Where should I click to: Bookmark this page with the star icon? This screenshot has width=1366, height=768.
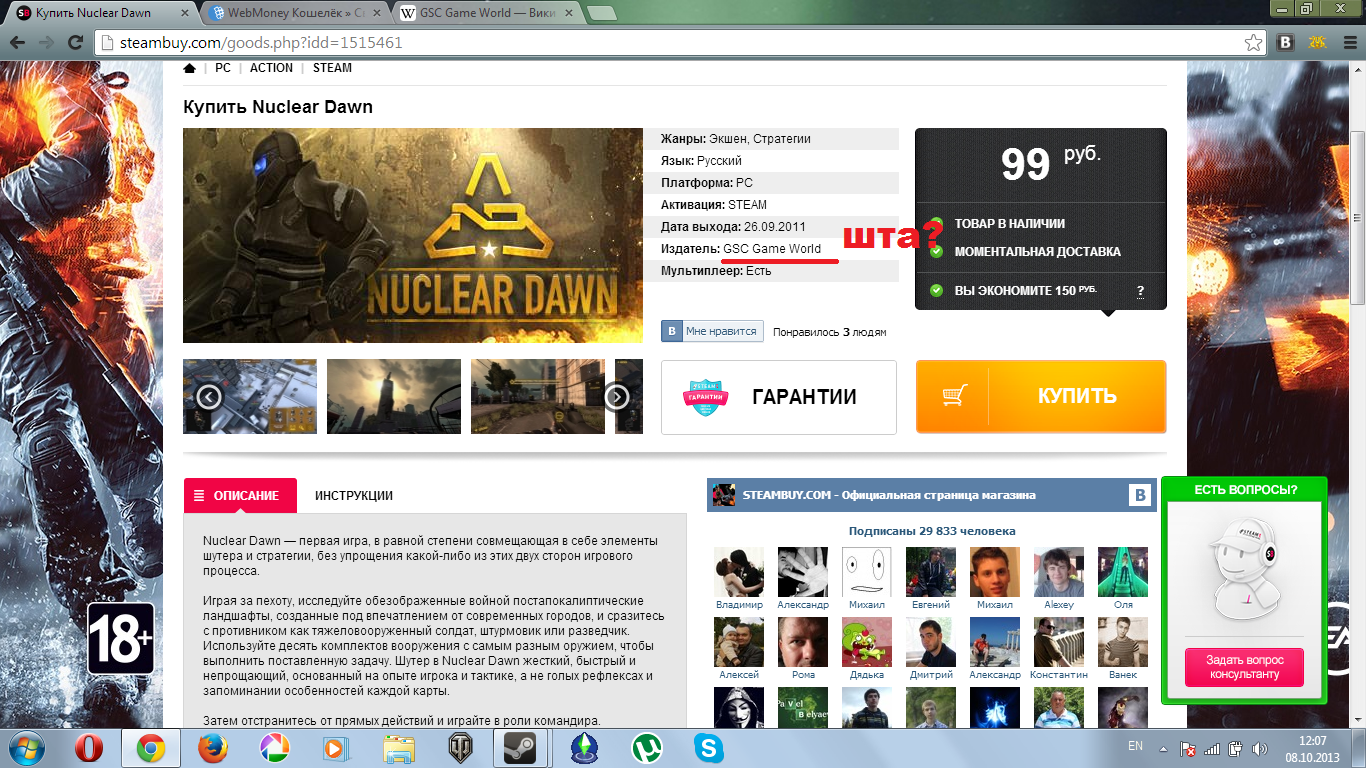[x=1253, y=43]
